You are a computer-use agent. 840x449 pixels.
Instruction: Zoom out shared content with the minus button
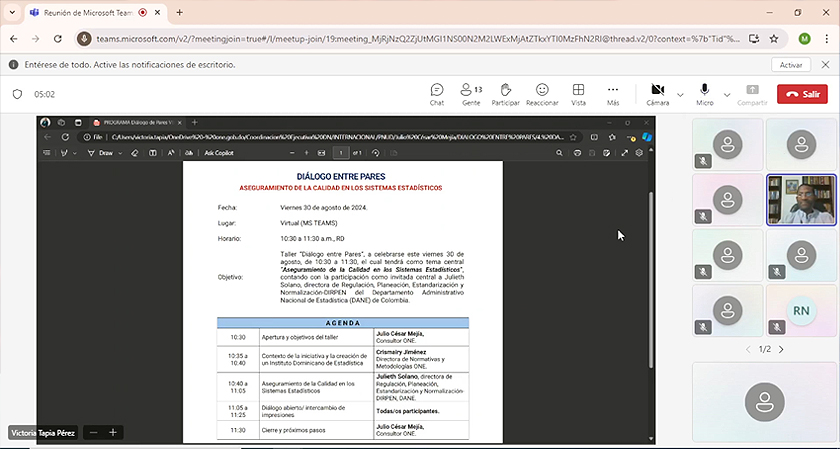(94, 432)
